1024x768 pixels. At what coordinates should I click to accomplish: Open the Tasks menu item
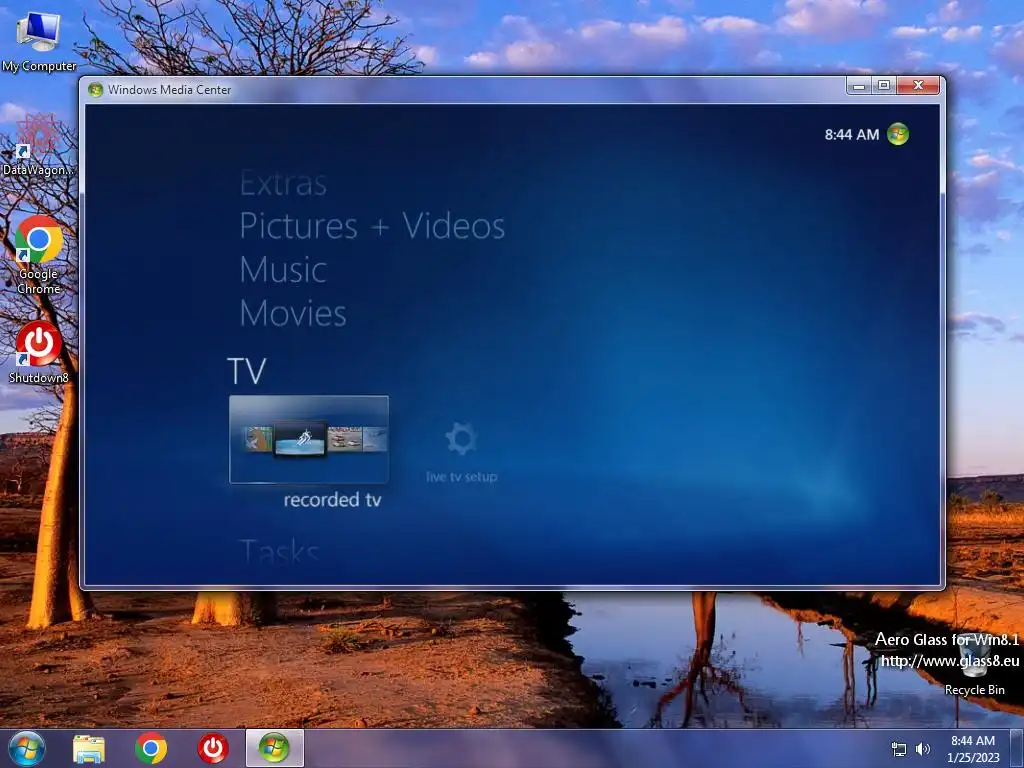(x=280, y=552)
